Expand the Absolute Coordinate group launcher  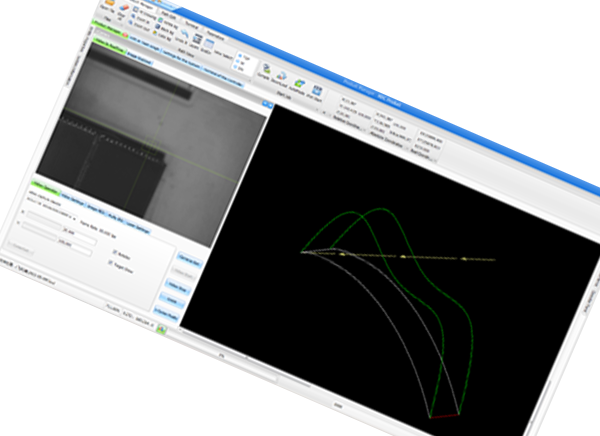click(407, 147)
